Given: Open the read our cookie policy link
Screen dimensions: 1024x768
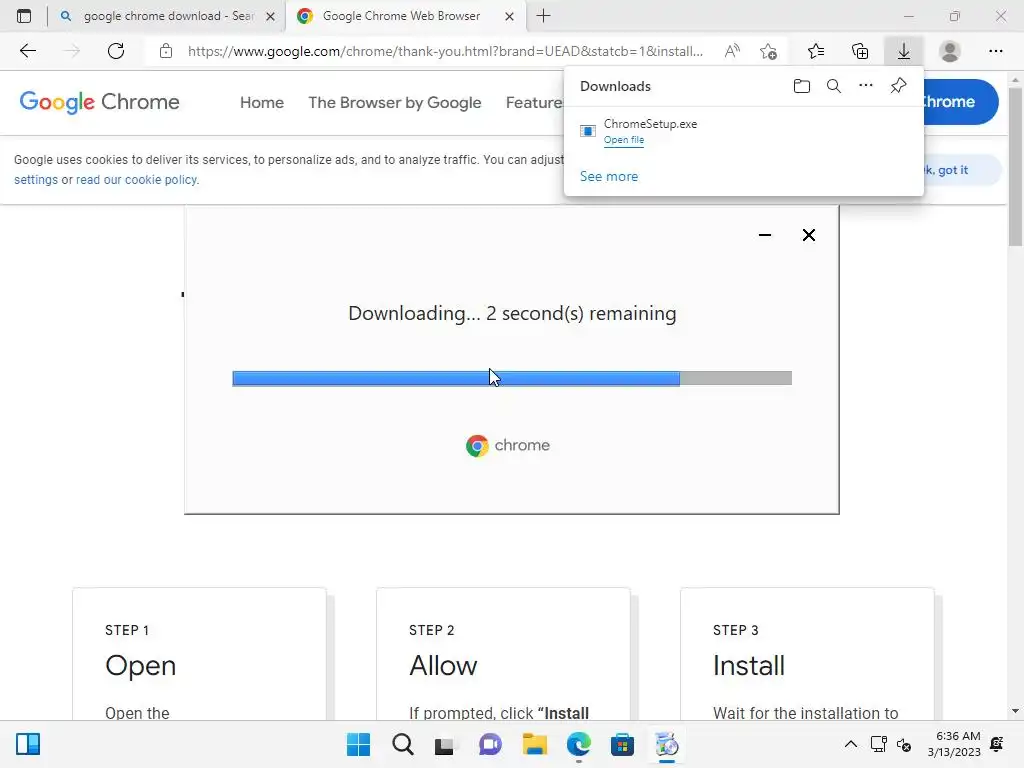Looking at the screenshot, I should pos(136,180).
